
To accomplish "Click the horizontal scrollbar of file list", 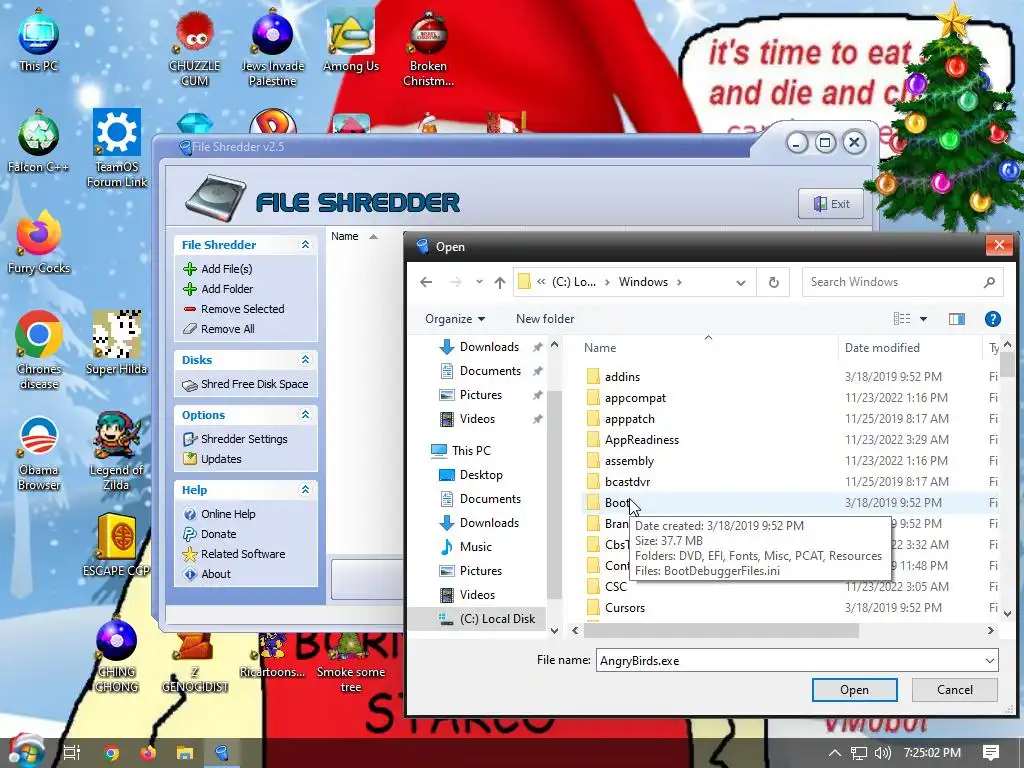I will click(x=721, y=631).
